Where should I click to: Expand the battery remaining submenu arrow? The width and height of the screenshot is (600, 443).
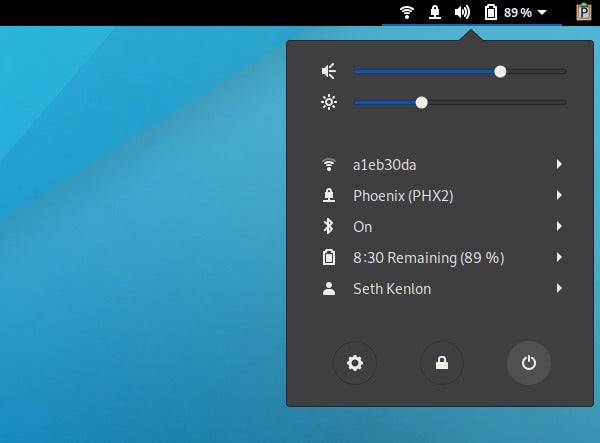pos(559,257)
